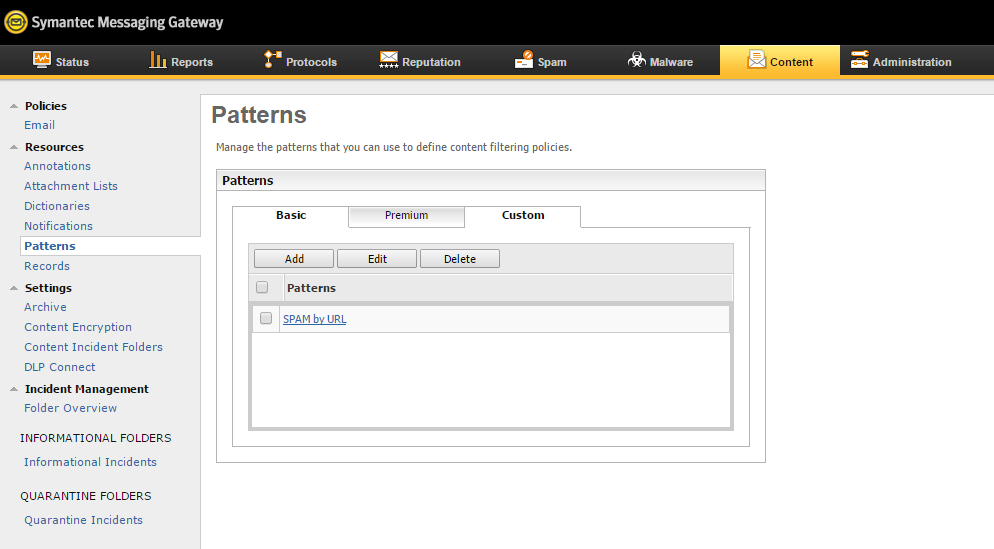The width and height of the screenshot is (994, 549).
Task: Collapse the Incident Management section arrow
Action: click(14, 389)
